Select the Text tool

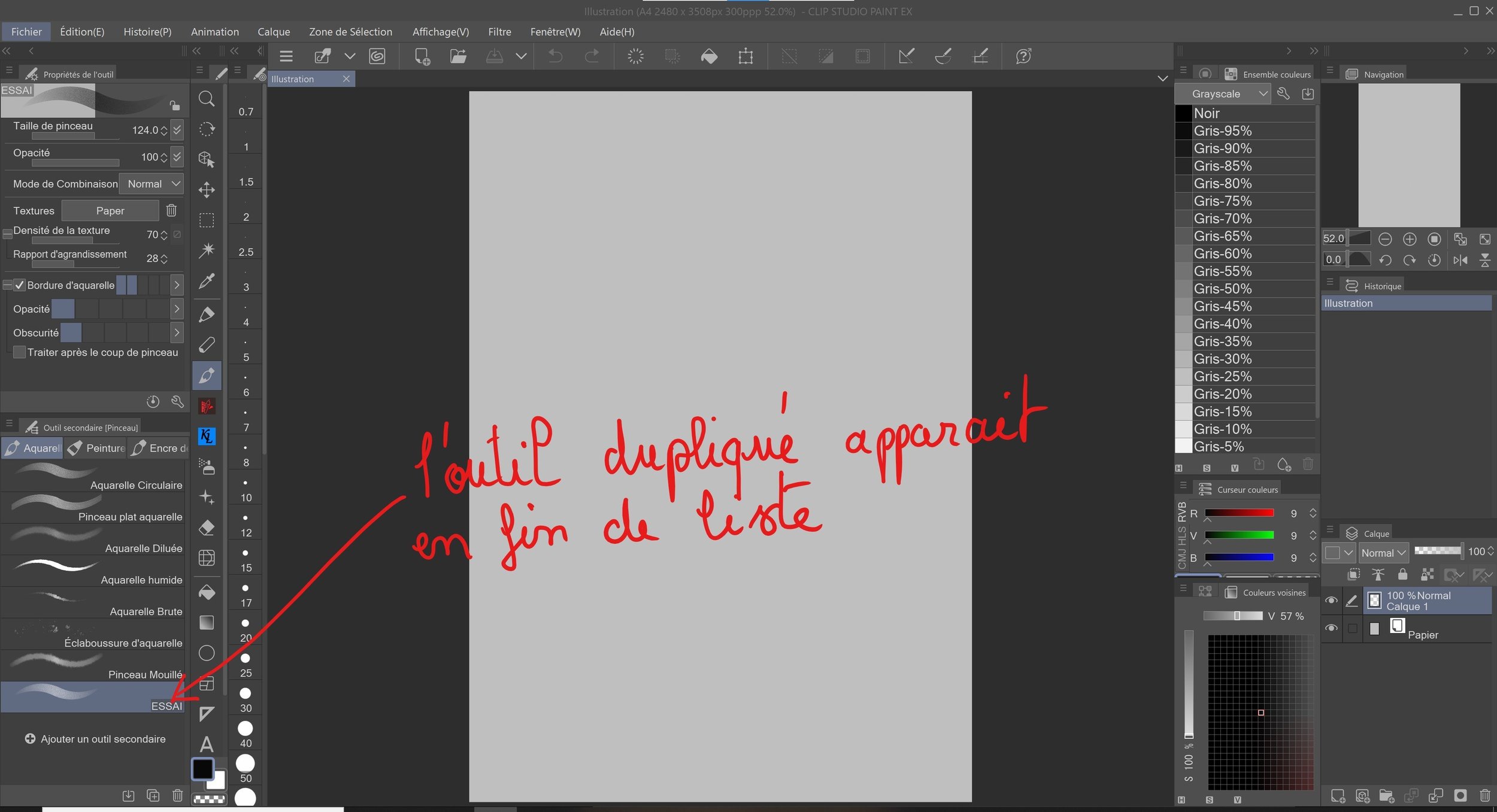pos(207,744)
